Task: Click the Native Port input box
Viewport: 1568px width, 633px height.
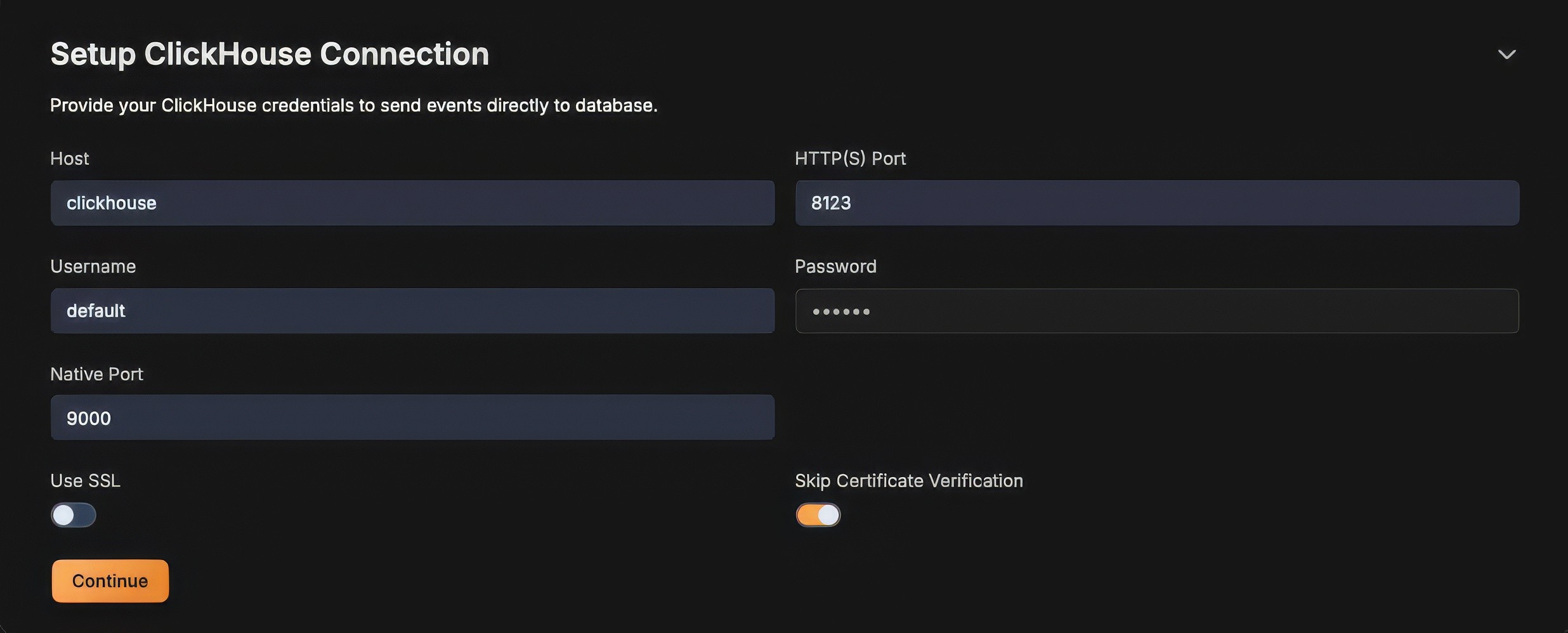Action: pyautogui.click(x=412, y=417)
